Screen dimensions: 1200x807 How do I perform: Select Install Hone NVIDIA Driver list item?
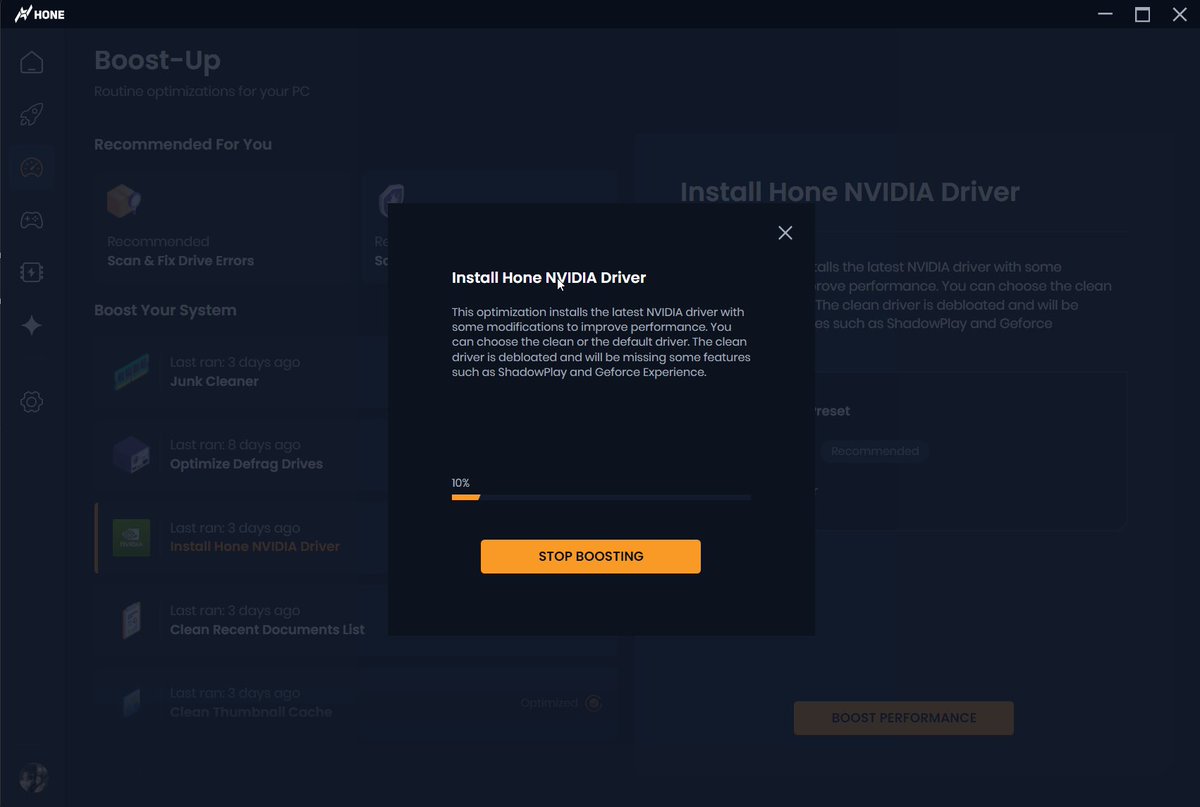(356, 537)
